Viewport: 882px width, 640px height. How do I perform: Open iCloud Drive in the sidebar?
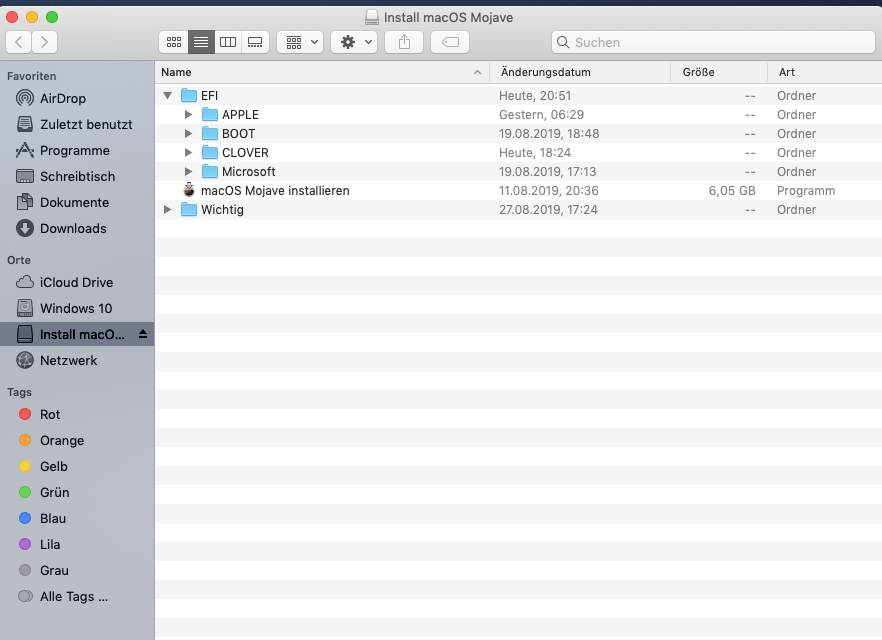pos(77,282)
